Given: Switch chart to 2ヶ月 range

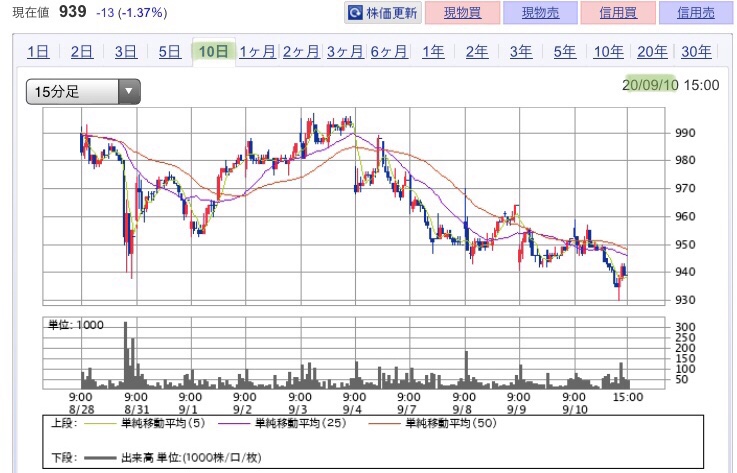Looking at the screenshot, I should [301, 51].
